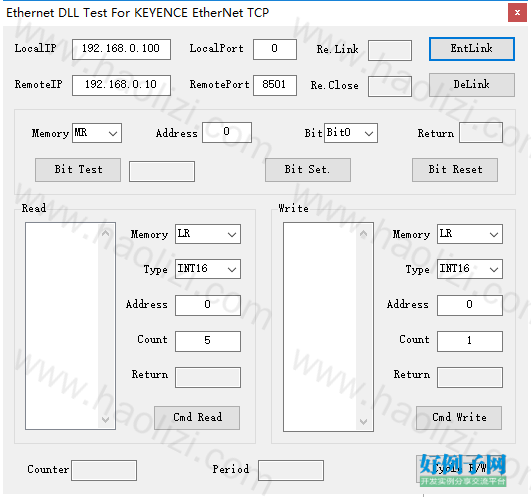Click Read list scrollbar up arrow
This screenshot has height=497, width=531.
tap(106, 233)
